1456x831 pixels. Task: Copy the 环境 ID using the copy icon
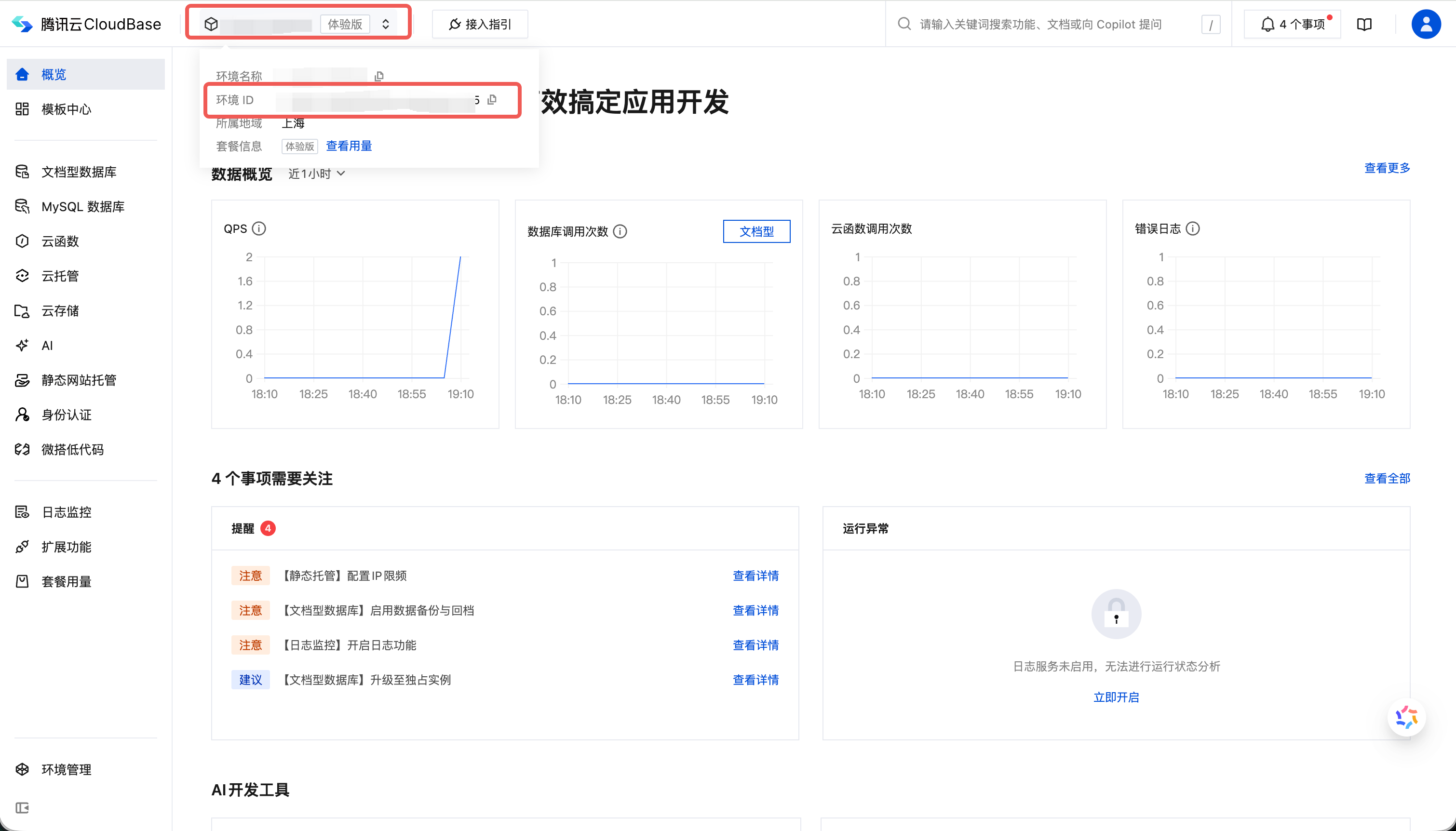point(492,99)
